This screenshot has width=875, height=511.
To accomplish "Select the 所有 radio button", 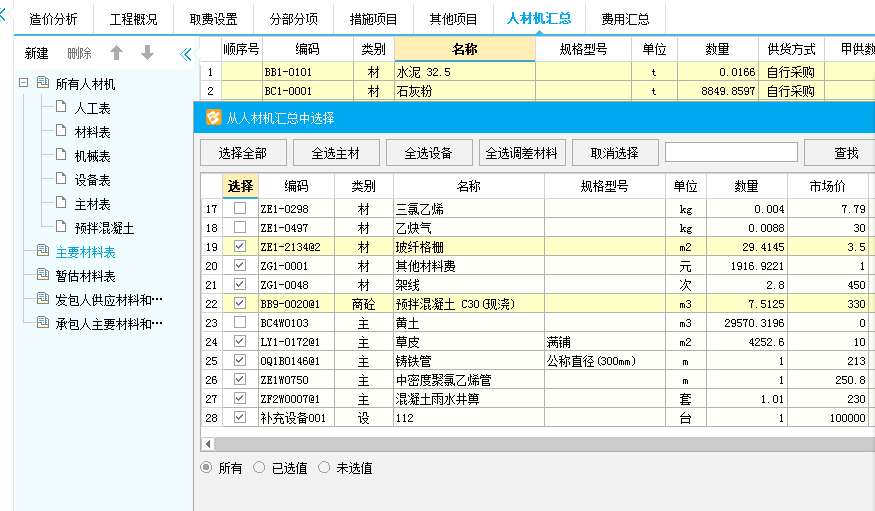I will coord(206,467).
